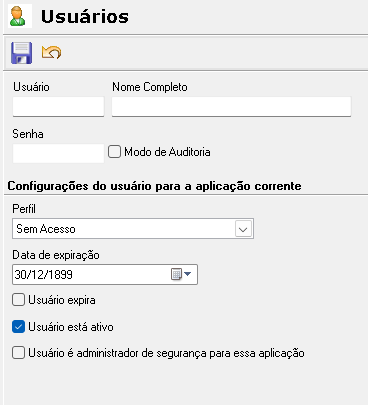
Task: Tick Usuário é administrador de segurança checkbox
Action: click(18, 353)
